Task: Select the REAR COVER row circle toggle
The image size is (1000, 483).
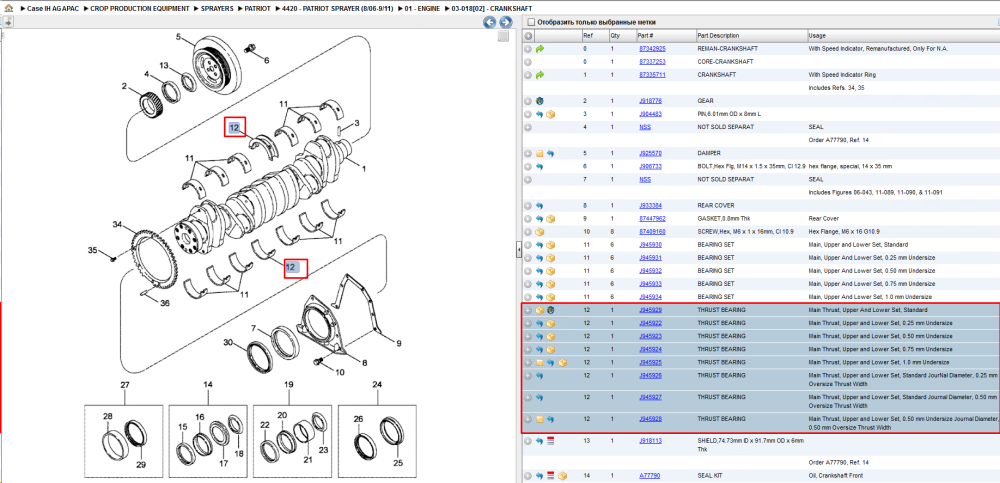Action: pos(528,205)
